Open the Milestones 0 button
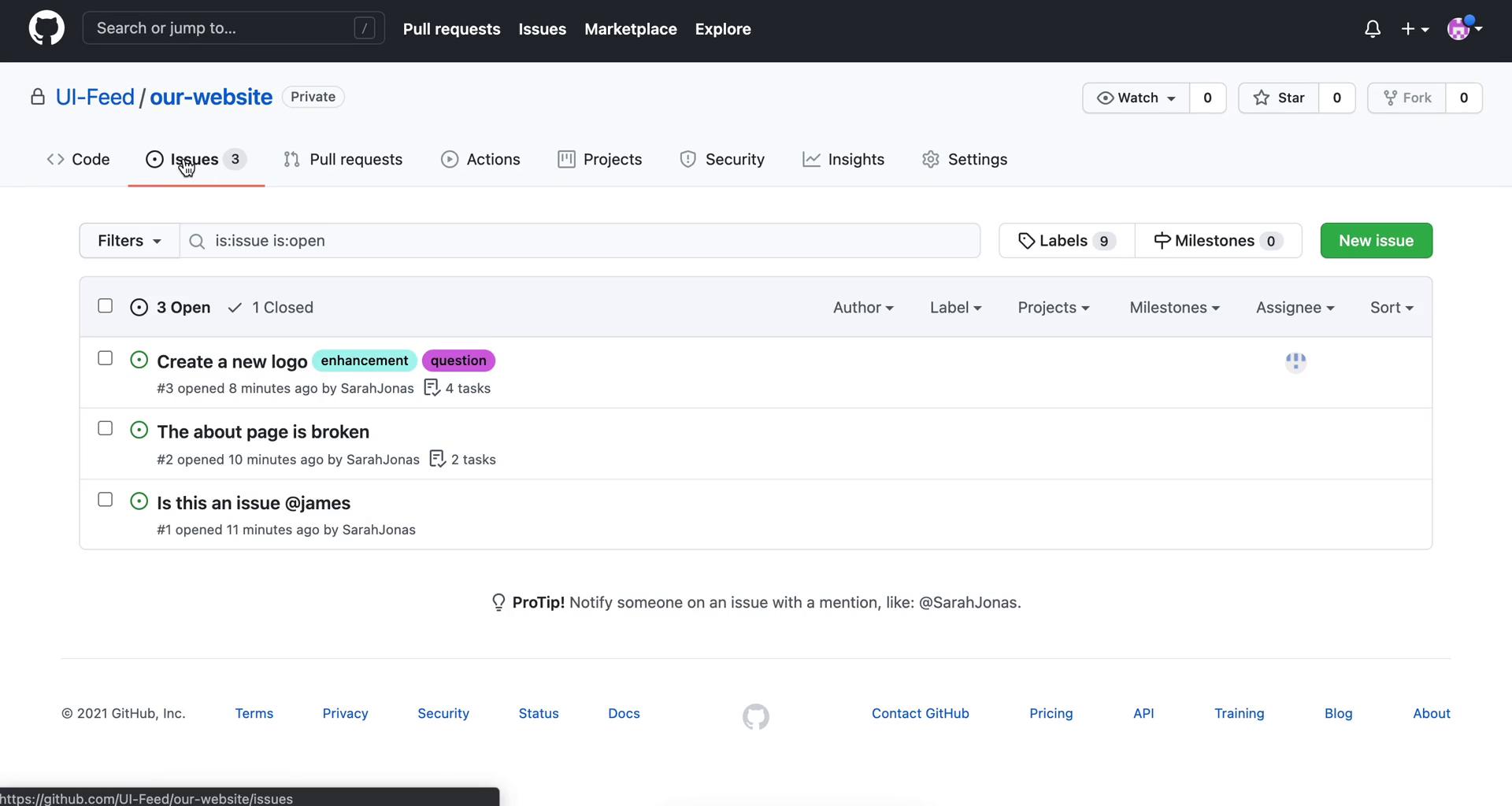 (1218, 241)
